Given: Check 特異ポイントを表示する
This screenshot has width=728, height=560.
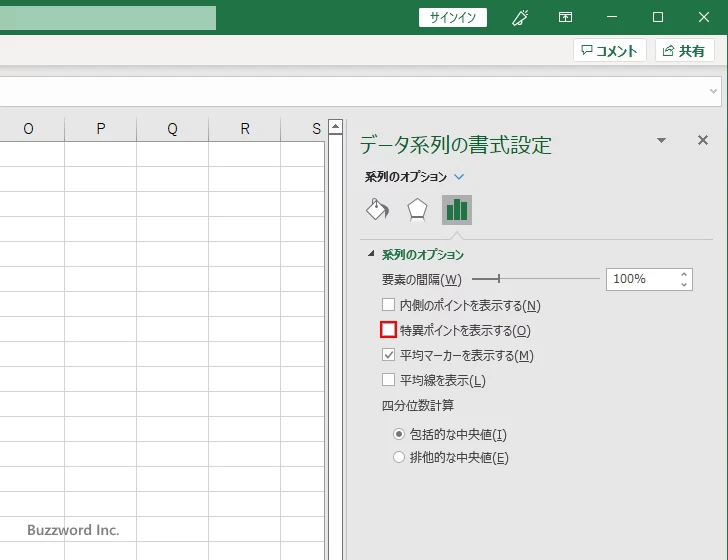Looking at the screenshot, I should [389, 330].
